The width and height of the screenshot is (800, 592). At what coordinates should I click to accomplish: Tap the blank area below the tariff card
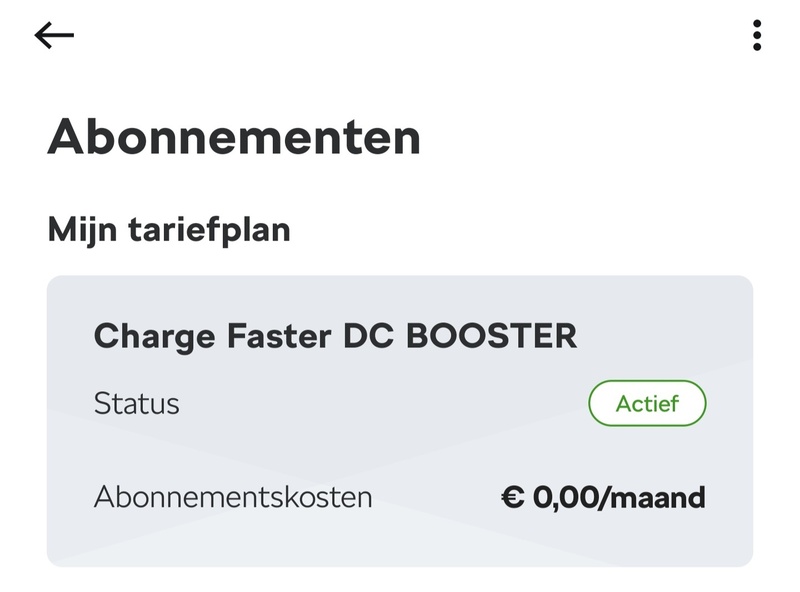400,580
